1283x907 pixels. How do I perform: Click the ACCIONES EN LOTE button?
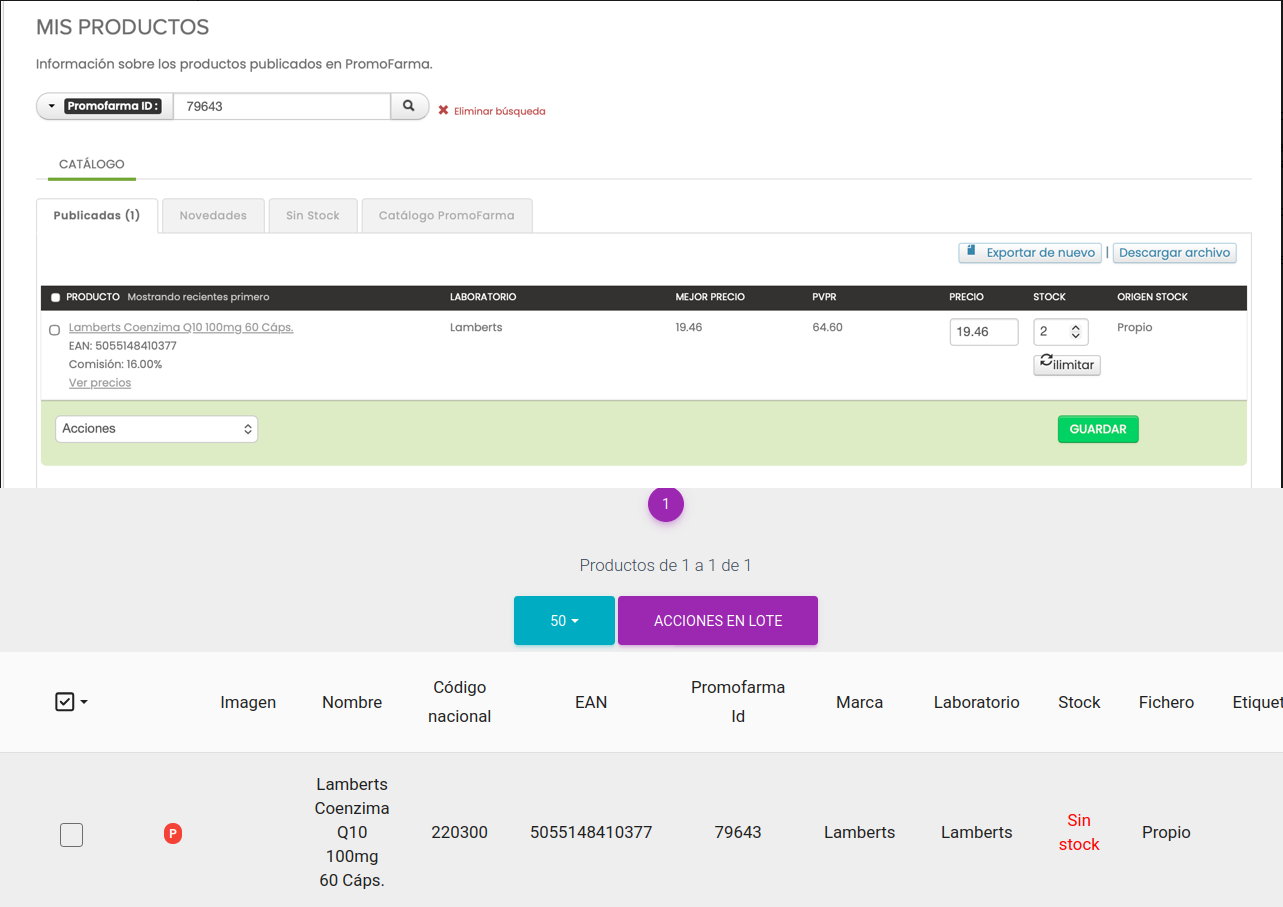[718, 621]
